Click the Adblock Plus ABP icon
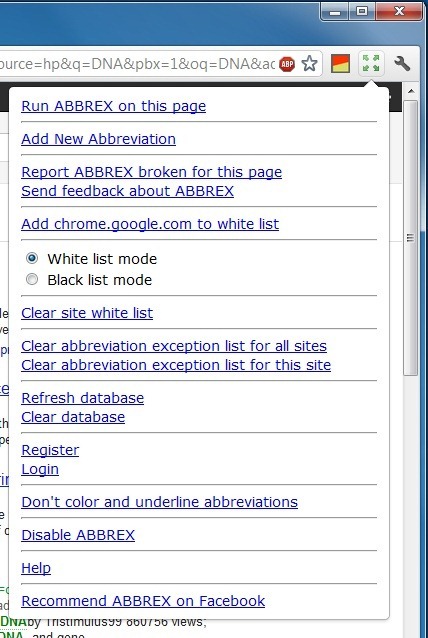This screenshot has height=638, width=428. coord(287,64)
